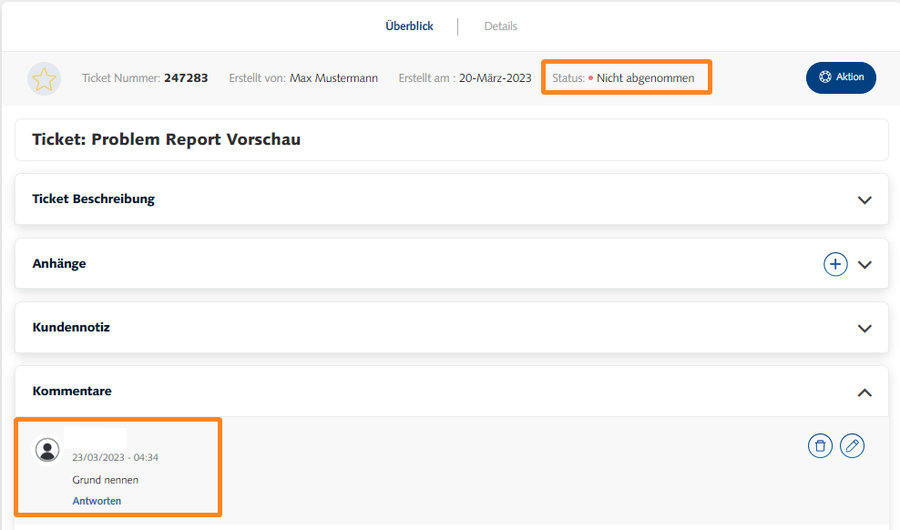Switch to the Details tab
The width and height of the screenshot is (900, 530).
(x=501, y=26)
